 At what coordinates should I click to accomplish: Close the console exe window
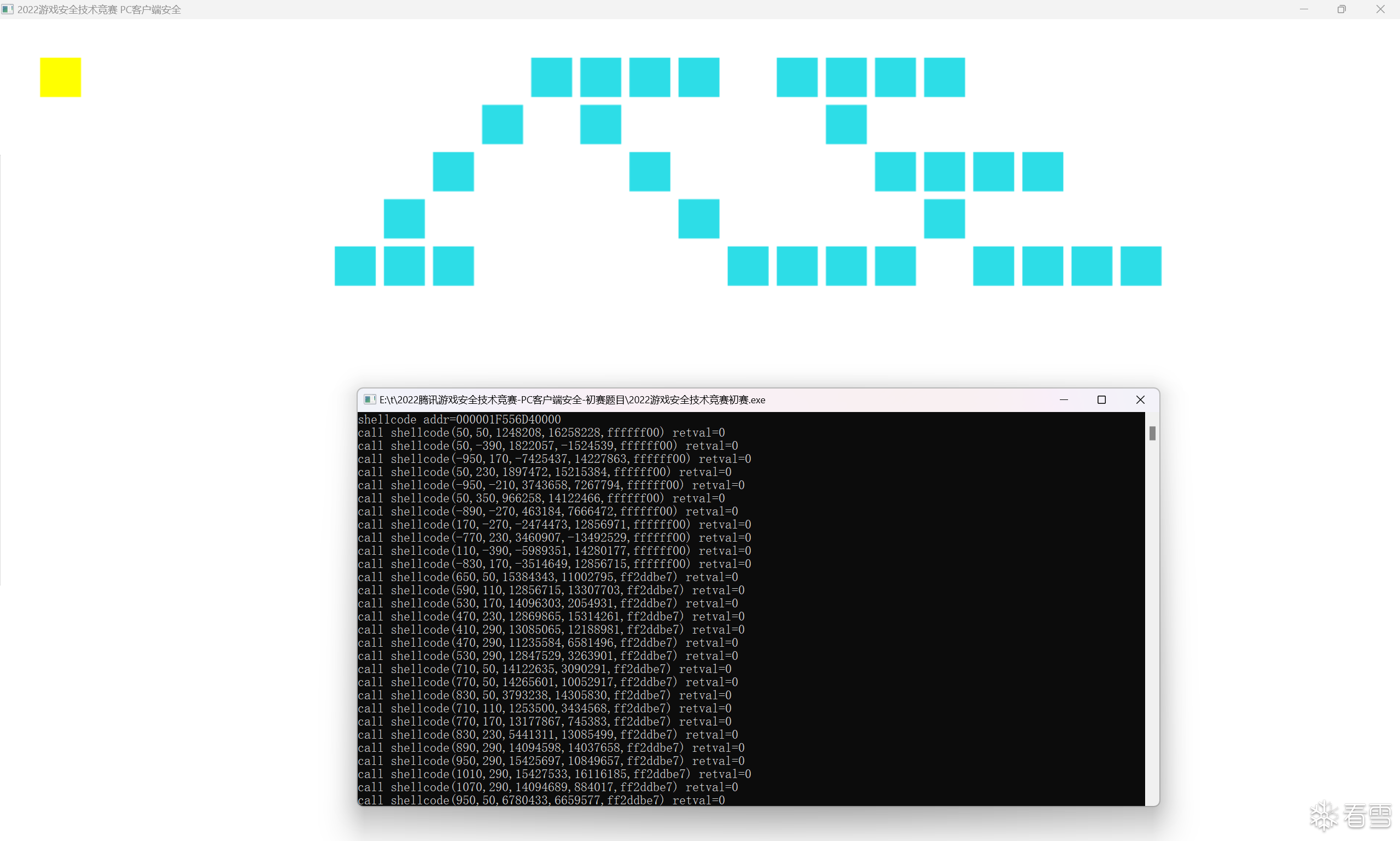coord(1140,399)
